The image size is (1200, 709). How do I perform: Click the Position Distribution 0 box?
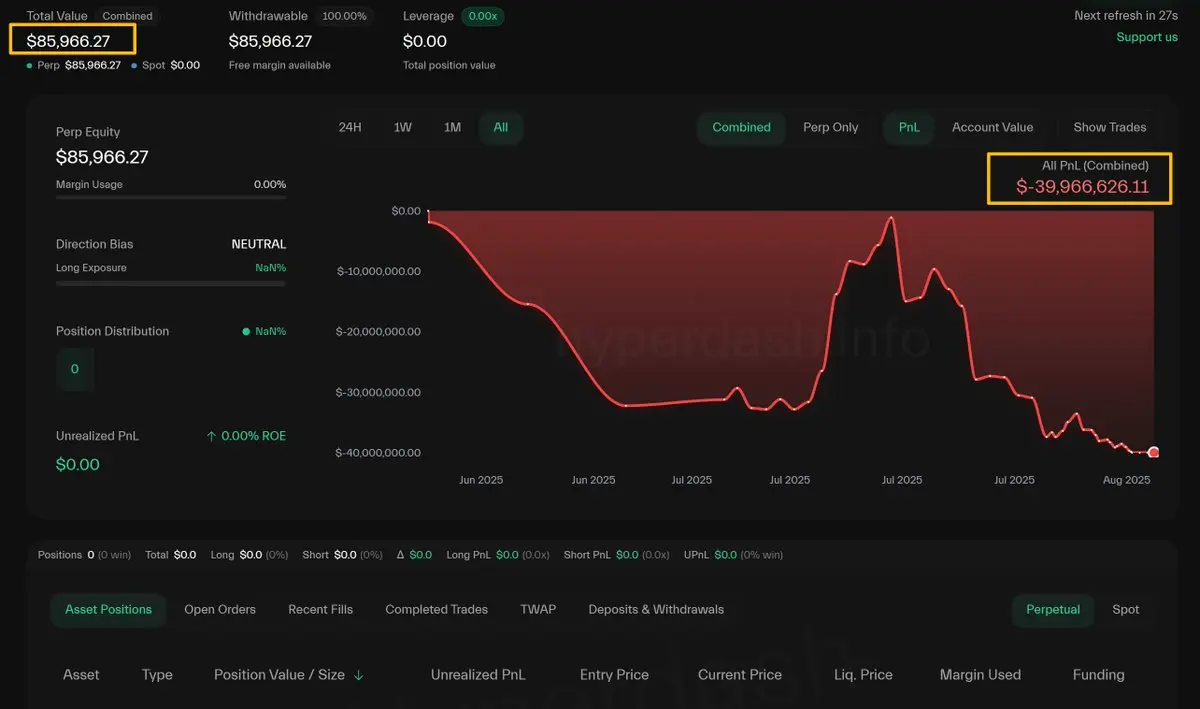(x=75, y=369)
